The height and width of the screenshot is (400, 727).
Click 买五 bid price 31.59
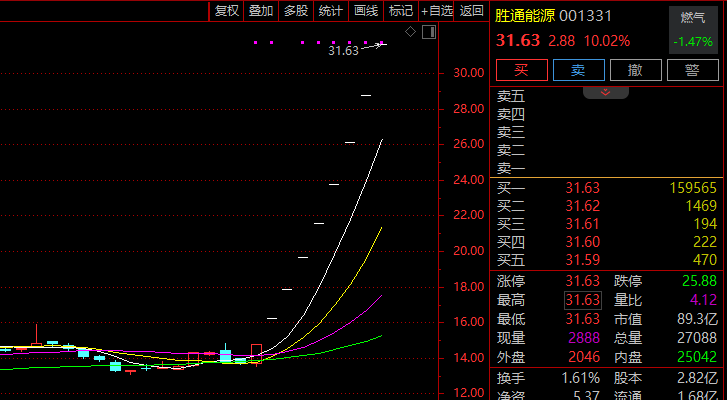[x=581, y=260]
